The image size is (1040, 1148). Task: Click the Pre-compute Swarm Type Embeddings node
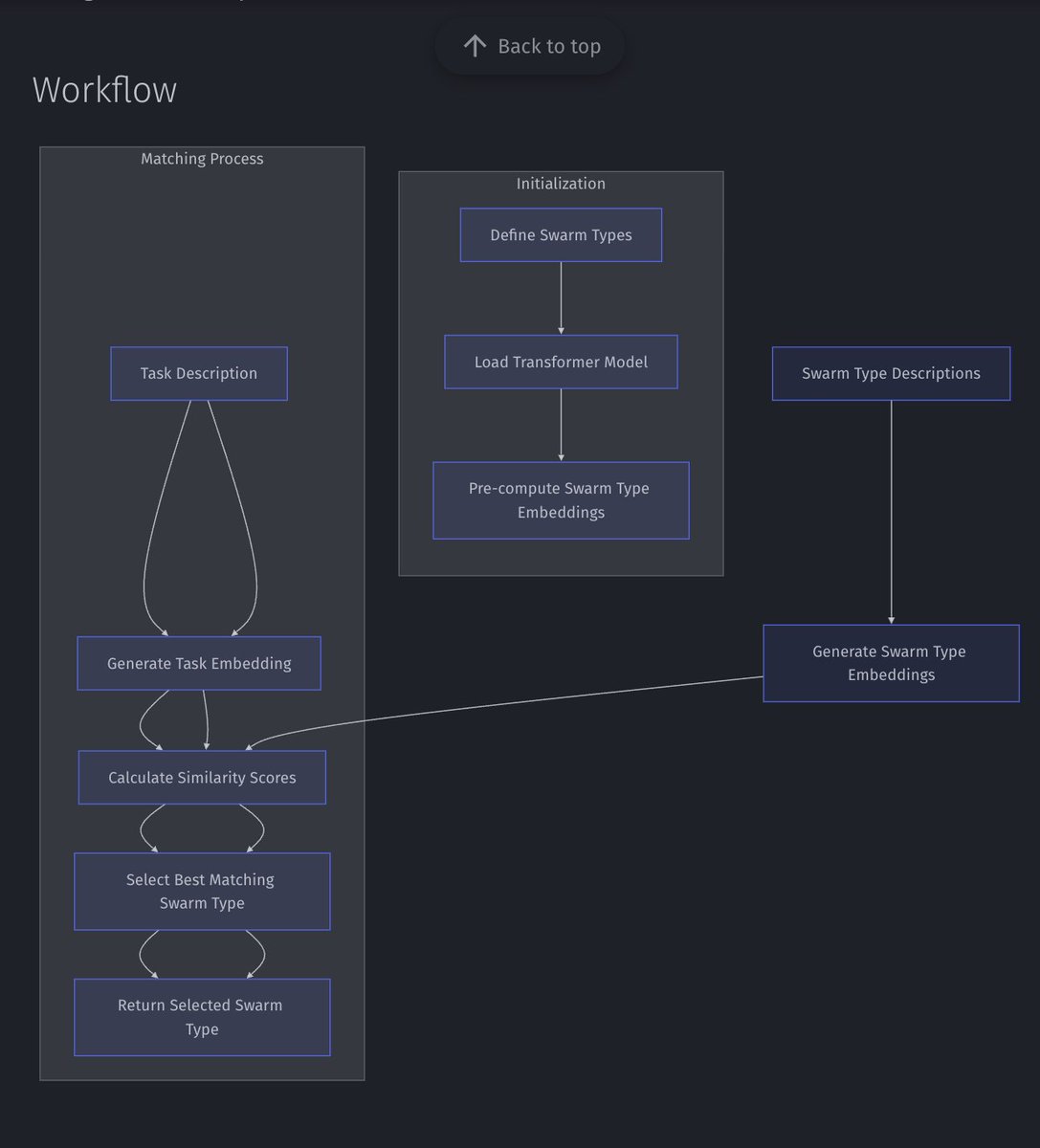coord(561,500)
